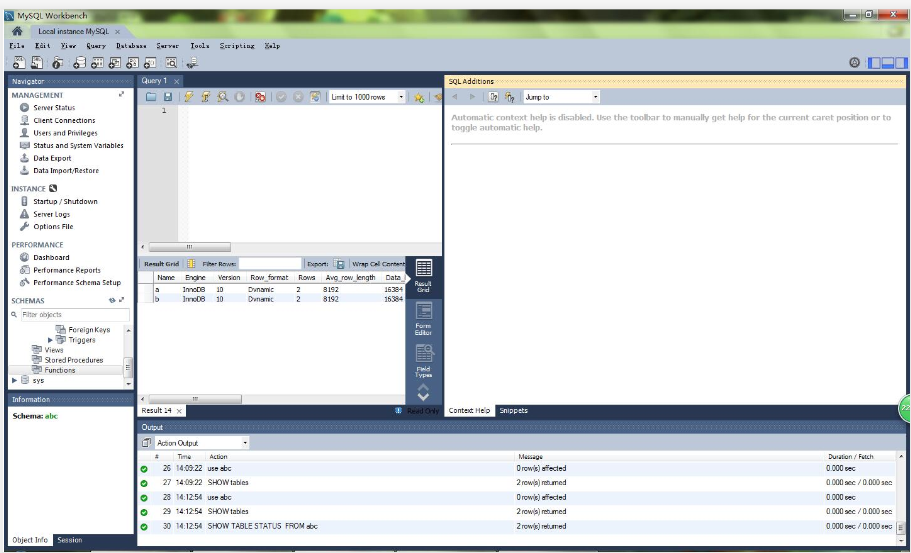This screenshot has height=553, width=911.
Task: Execute query with the lightning bolt icon
Action: [189, 97]
